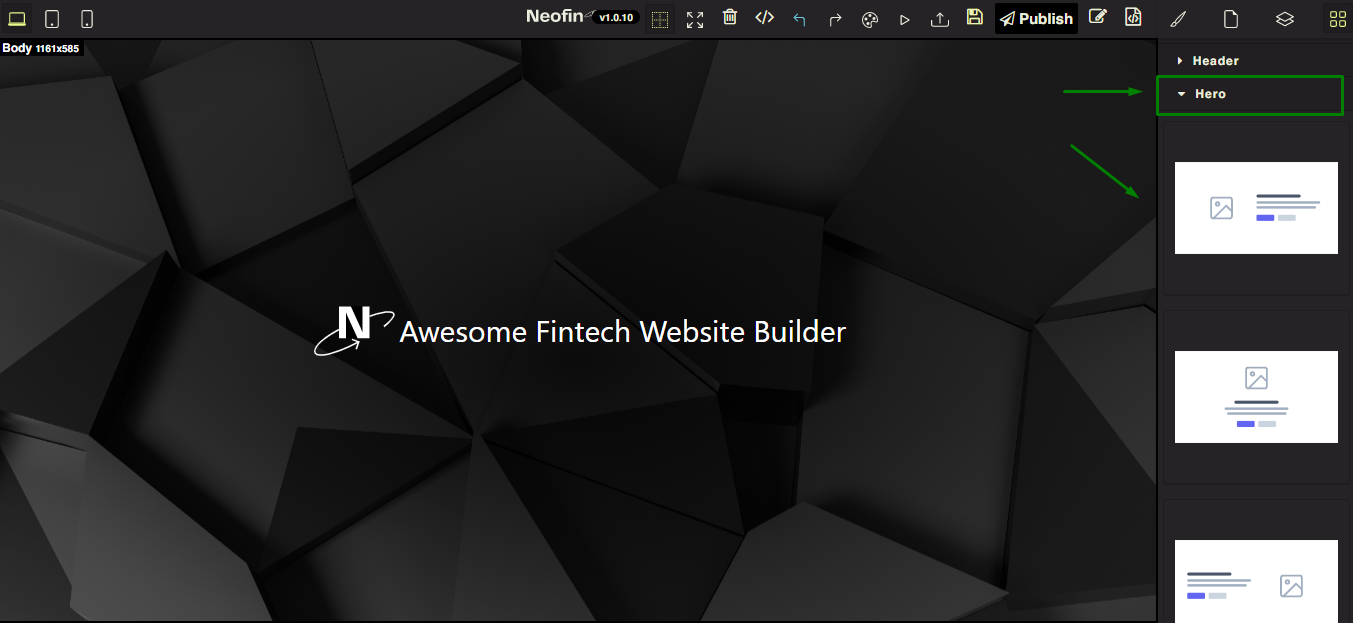Open the edit pencil-note icon
The image size is (1353, 623).
click(1098, 17)
